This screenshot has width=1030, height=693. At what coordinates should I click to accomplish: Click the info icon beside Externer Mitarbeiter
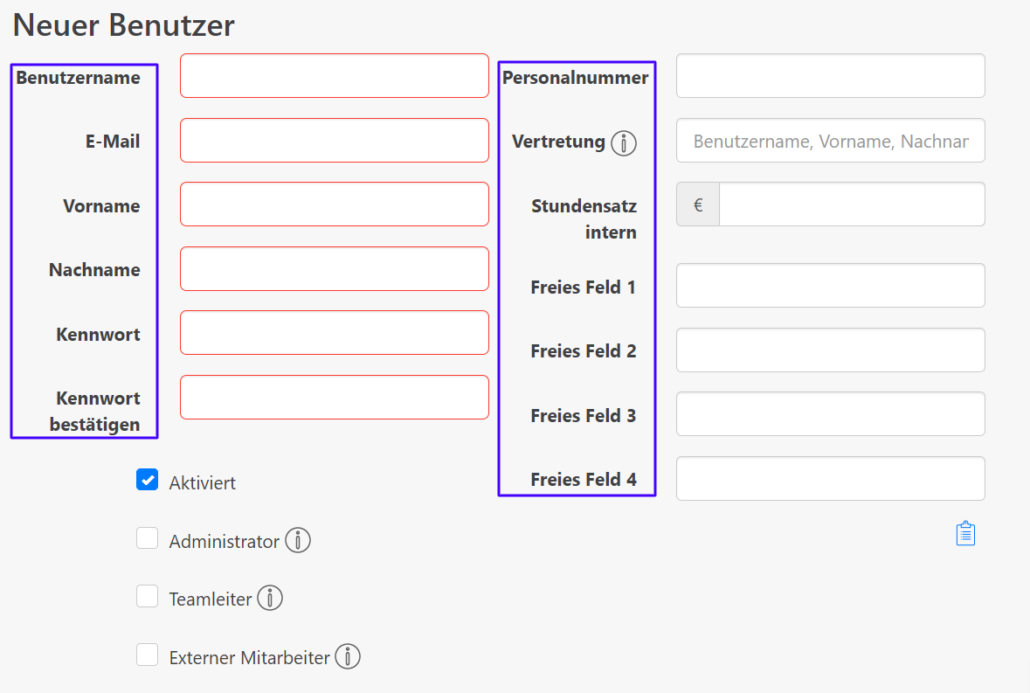coord(347,656)
